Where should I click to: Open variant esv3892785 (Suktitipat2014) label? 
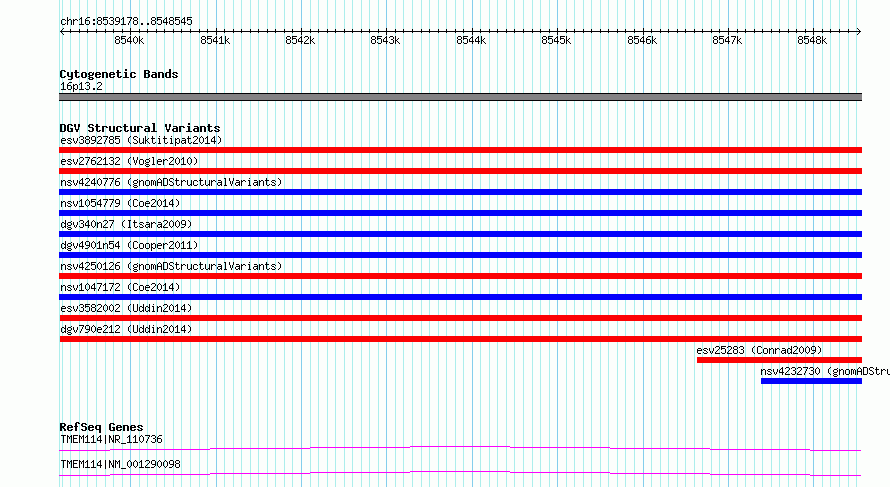pos(141,140)
